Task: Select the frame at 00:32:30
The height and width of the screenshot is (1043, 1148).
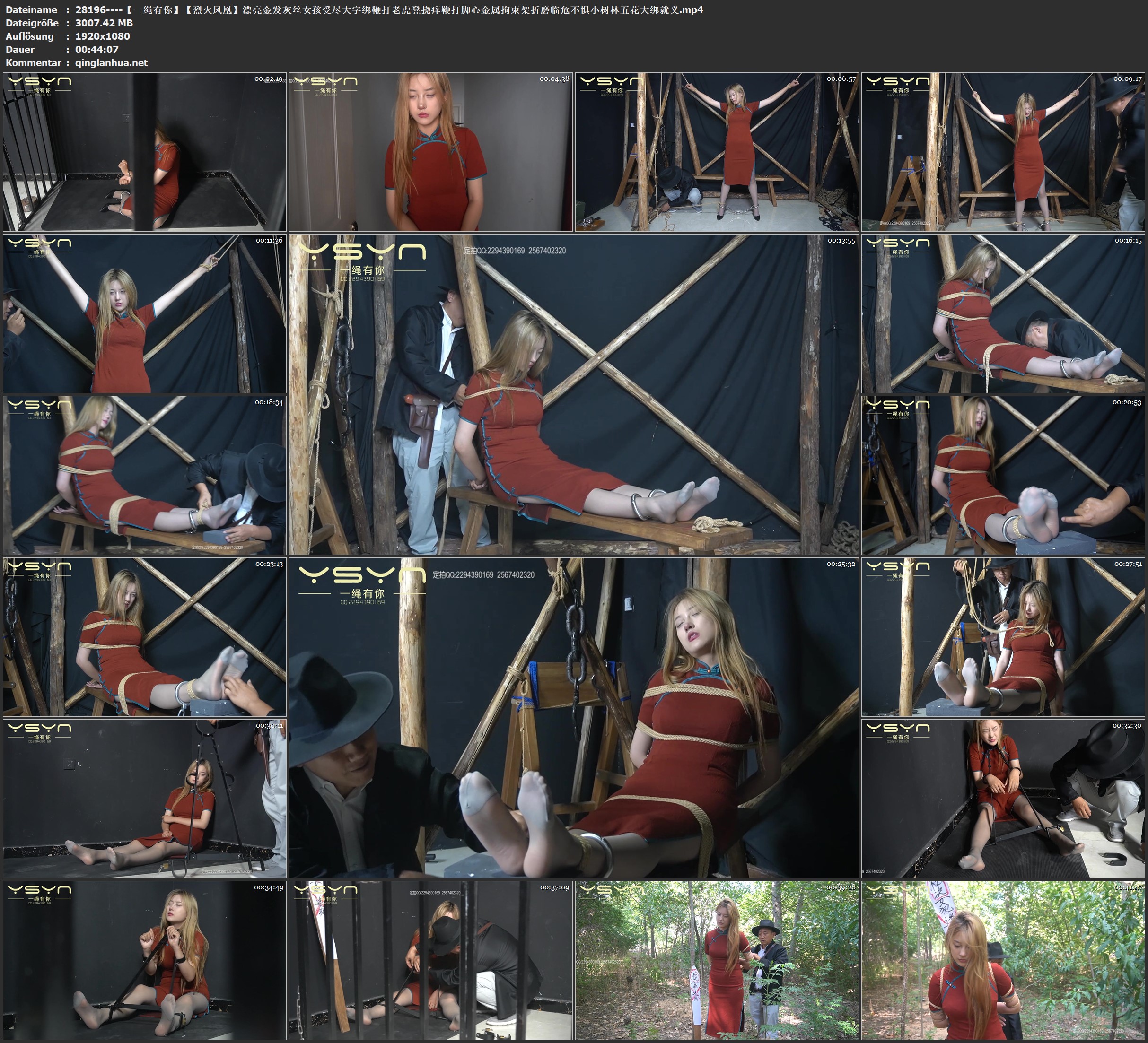Action: click(x=1003, y=798)
